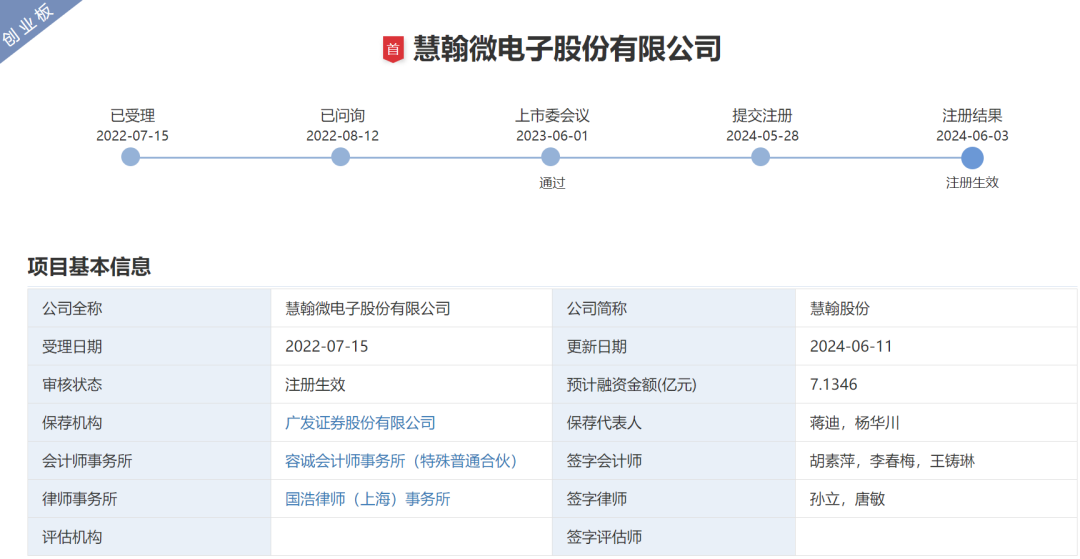Click the 保荐代表人 table label
The height and width of the screenshot is (559, 1080).
pos(604,423)
